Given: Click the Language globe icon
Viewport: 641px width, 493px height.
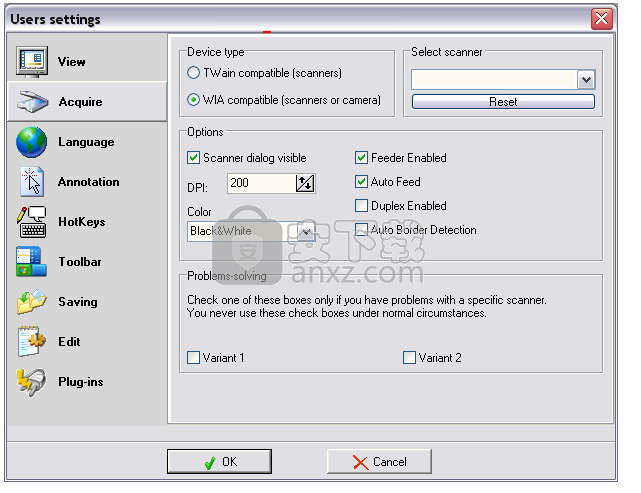Looking at the screenshot, I should [31, 142].
